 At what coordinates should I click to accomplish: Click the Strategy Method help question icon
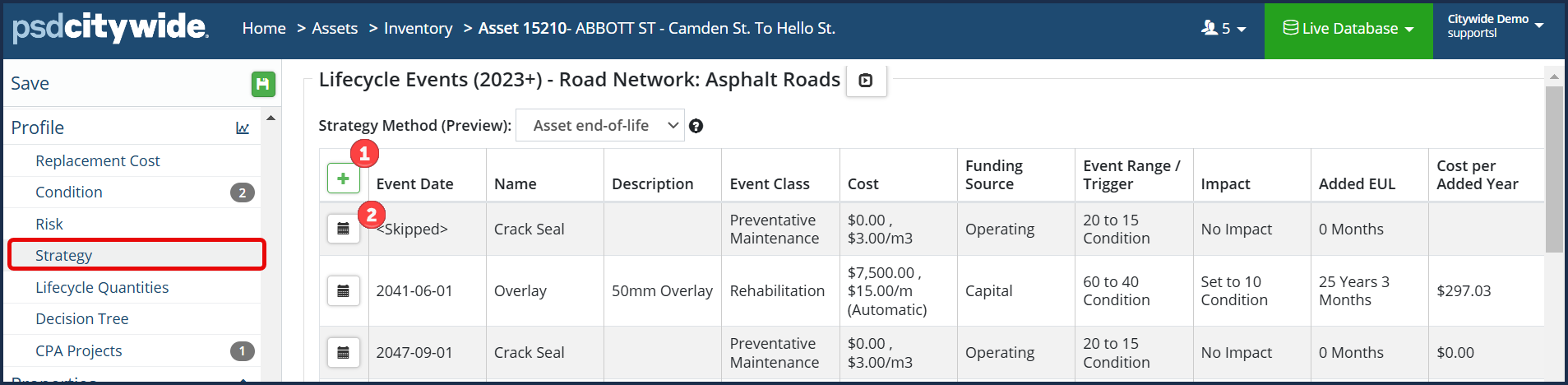click(x=696, y=126)
